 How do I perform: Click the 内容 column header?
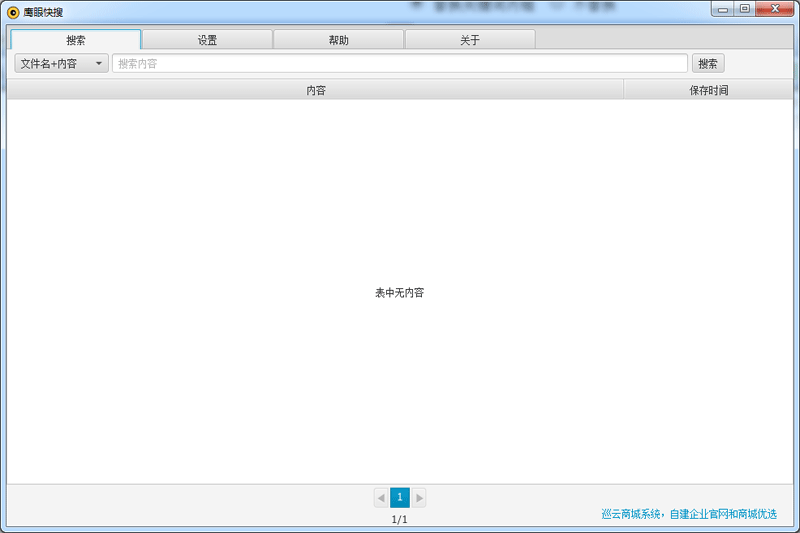coord(315,90)
